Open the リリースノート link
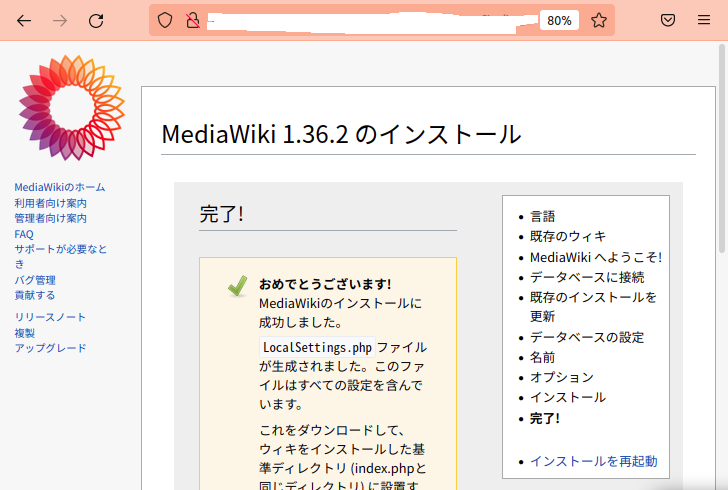The width and height of the screenshot is (728, 490). click(x=50, y=317)
